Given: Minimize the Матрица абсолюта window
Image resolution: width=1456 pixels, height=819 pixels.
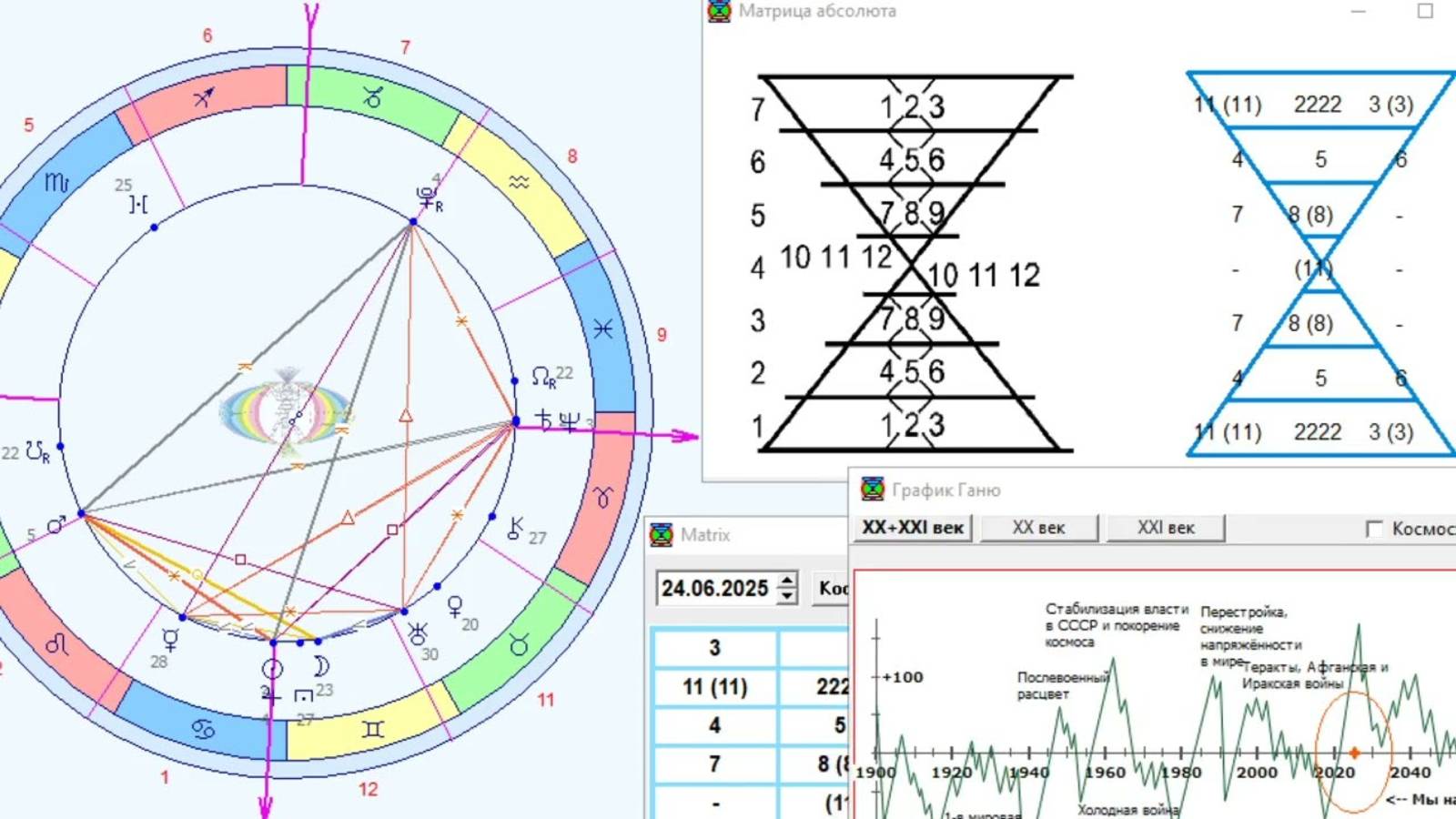Looking at the screenshot, I should [1358, 11].
